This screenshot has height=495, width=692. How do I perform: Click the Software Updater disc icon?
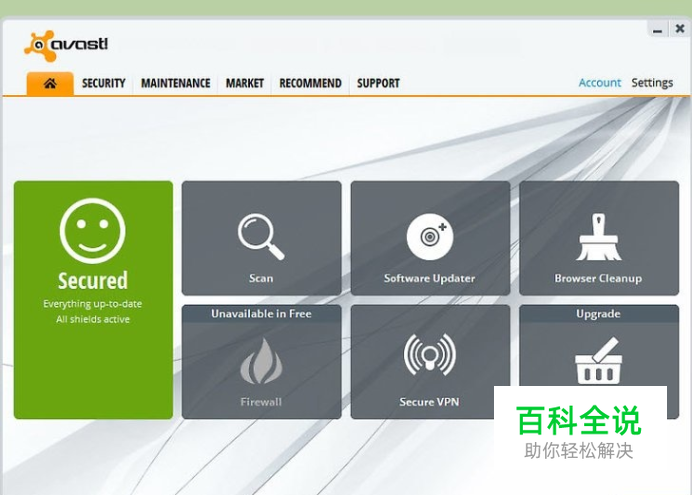pos(430,236)
